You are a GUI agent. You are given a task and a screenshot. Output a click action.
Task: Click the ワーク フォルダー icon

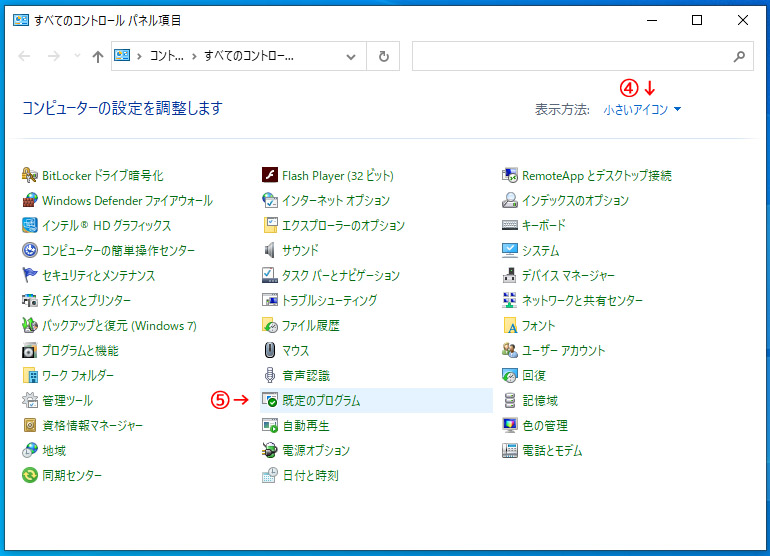coord(30,375)
